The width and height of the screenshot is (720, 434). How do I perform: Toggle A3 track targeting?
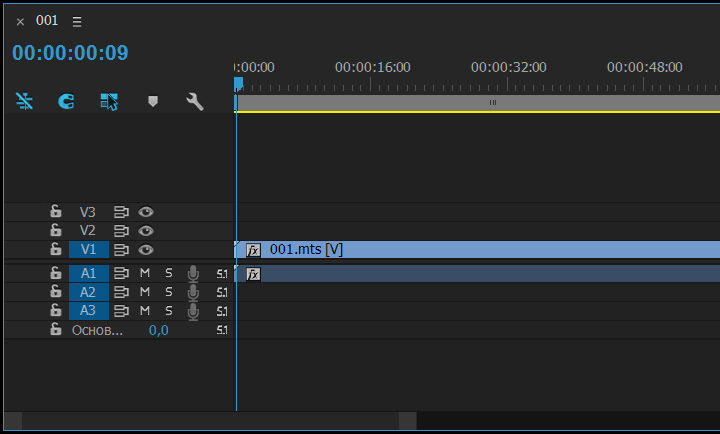pos(89,311)
